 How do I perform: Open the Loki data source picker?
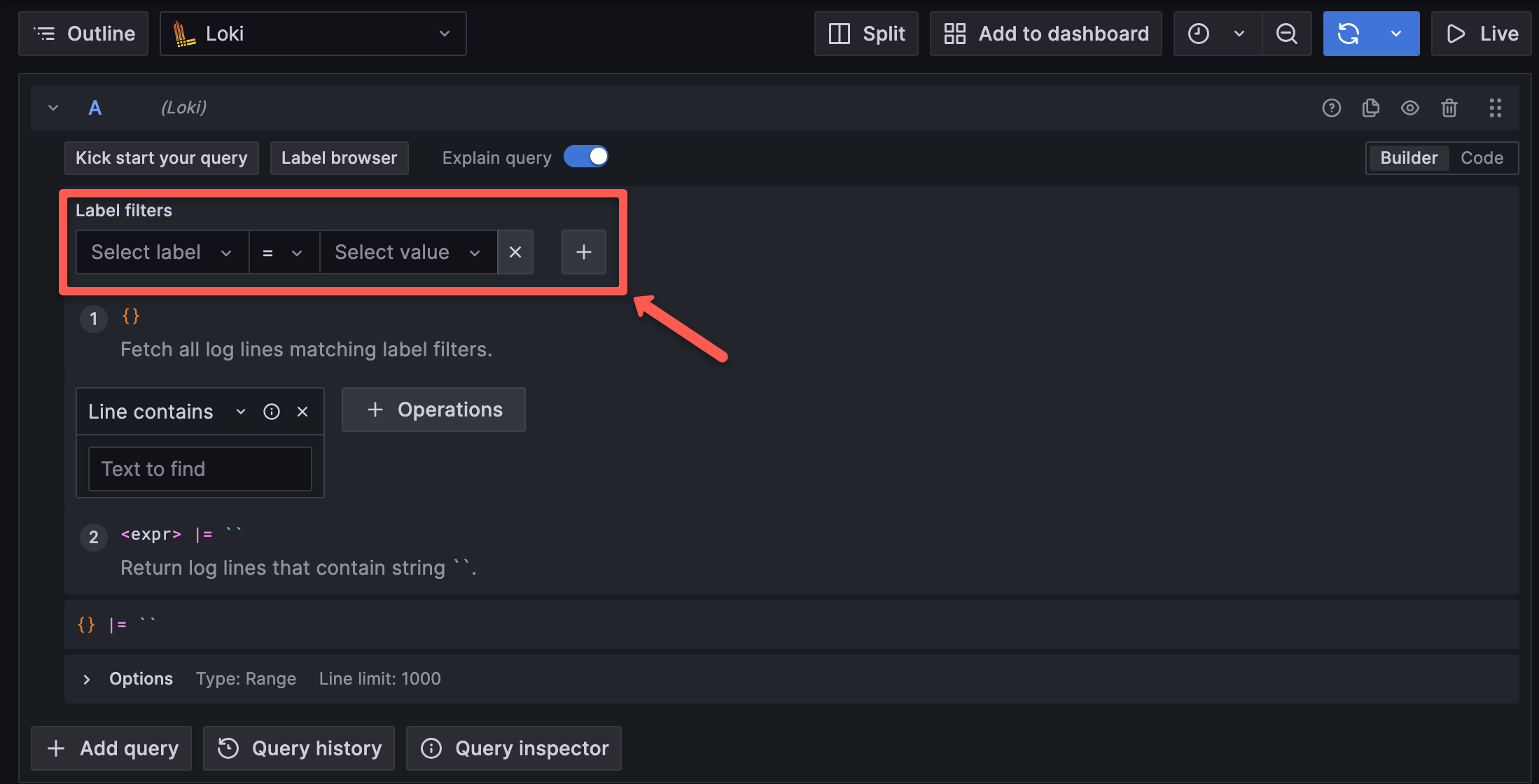(313, 33)
